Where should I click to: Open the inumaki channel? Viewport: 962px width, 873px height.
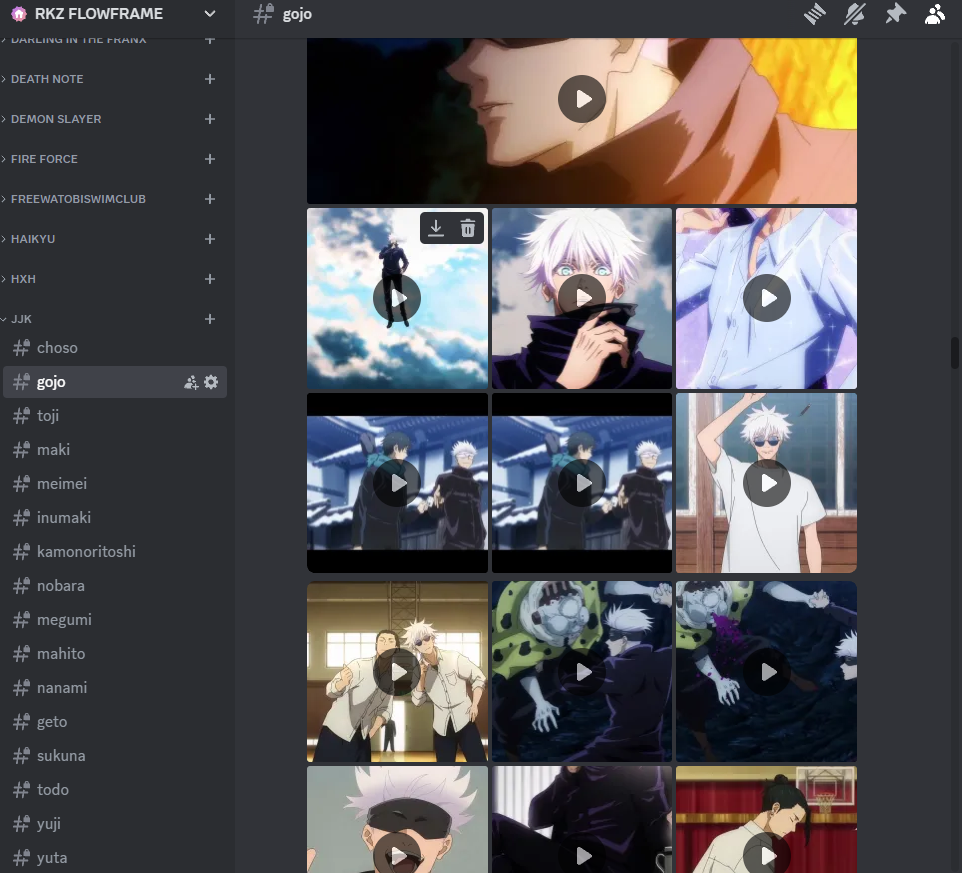pos(115,518)
